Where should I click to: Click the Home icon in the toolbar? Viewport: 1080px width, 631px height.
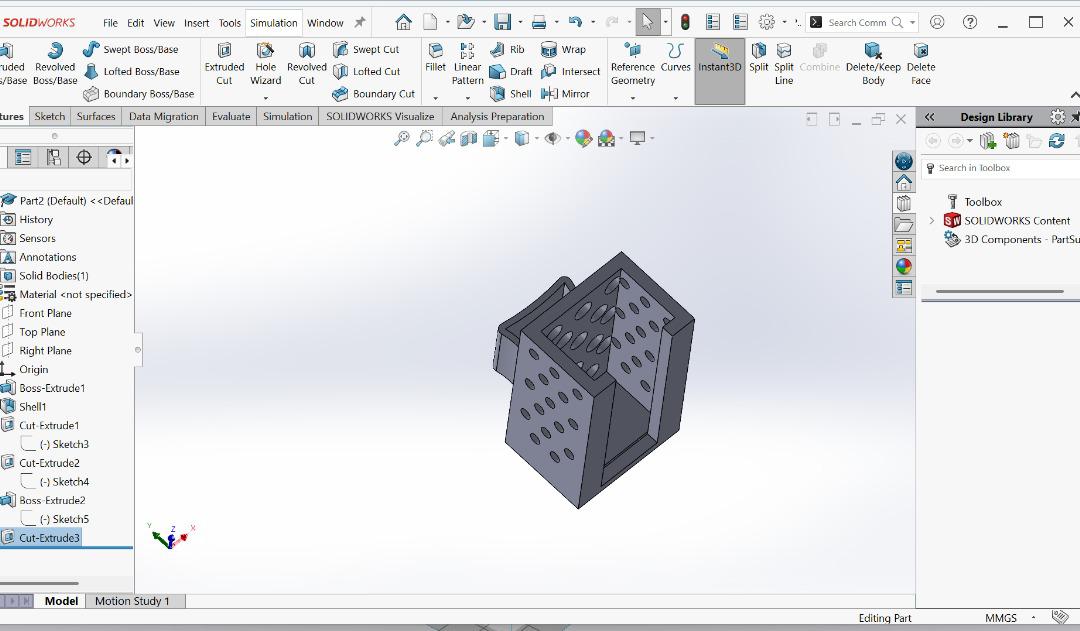[x=404, y=22]
